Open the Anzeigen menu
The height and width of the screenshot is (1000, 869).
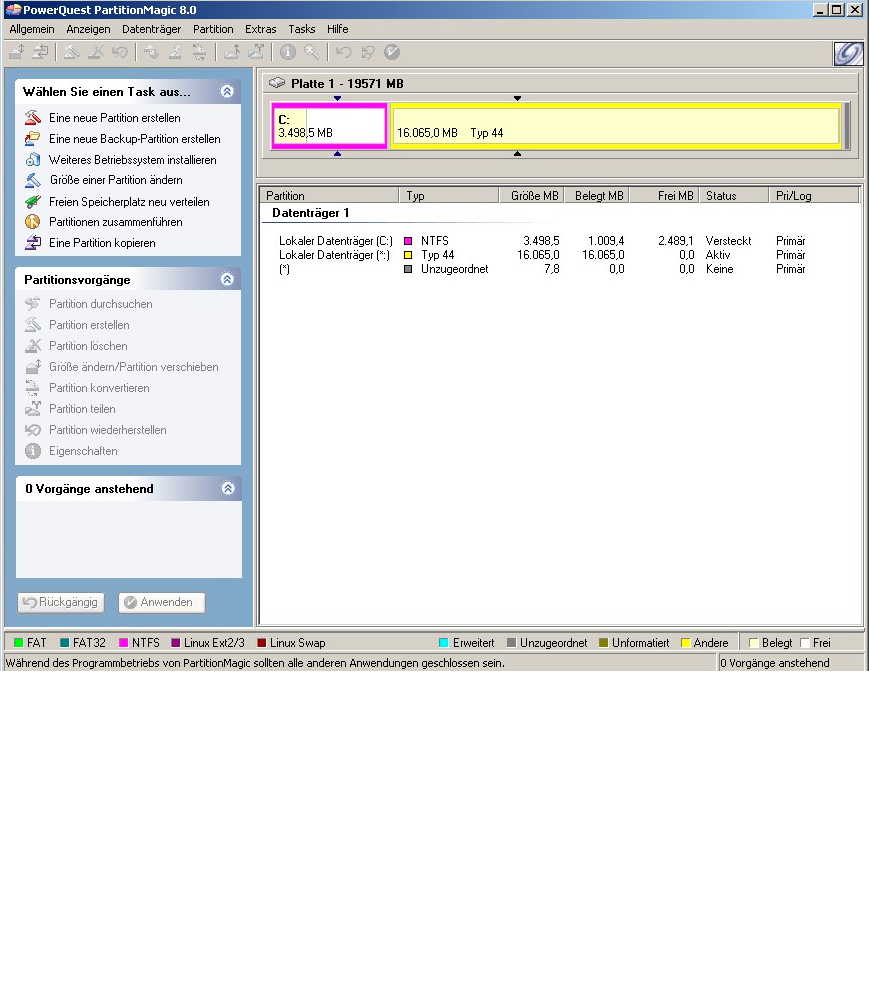tap(88, 29)
